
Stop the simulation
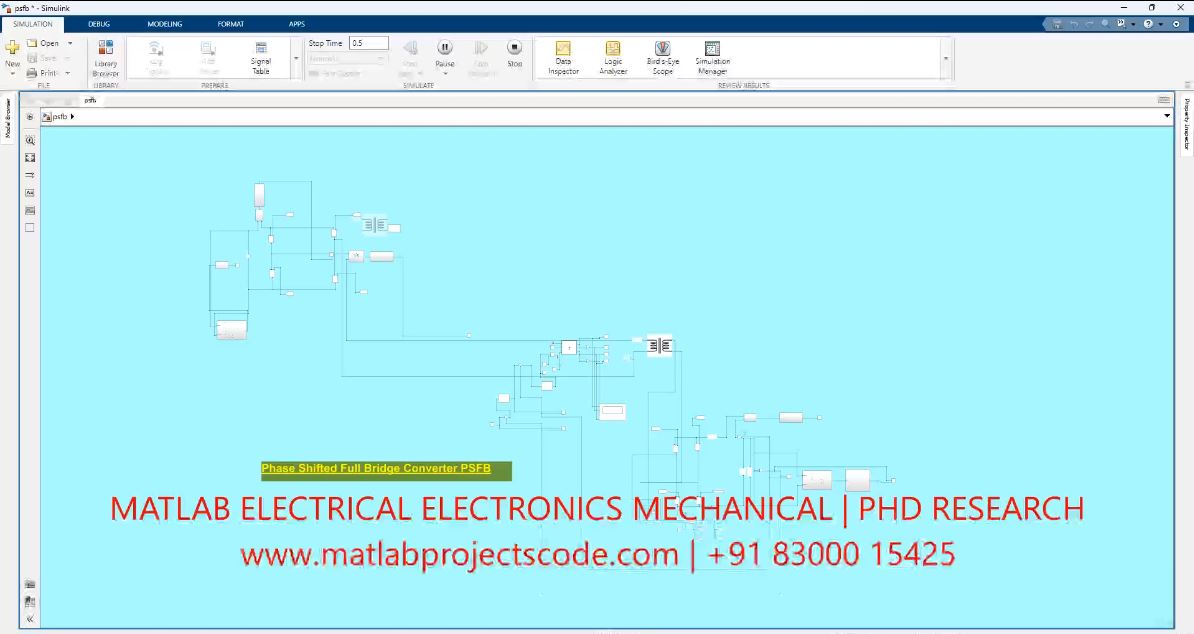[x=515, y=53]
